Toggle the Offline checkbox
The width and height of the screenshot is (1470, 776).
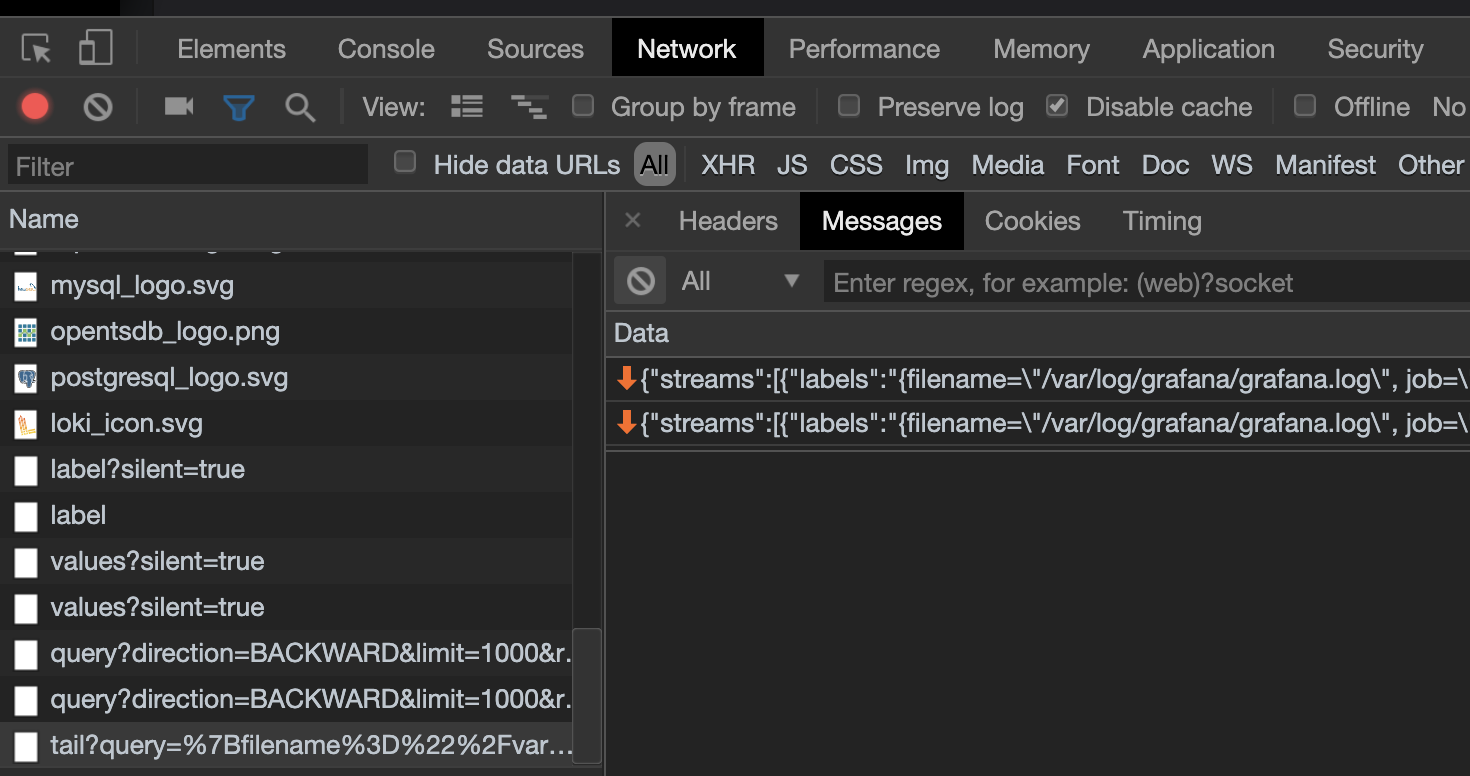point(1305,106)
